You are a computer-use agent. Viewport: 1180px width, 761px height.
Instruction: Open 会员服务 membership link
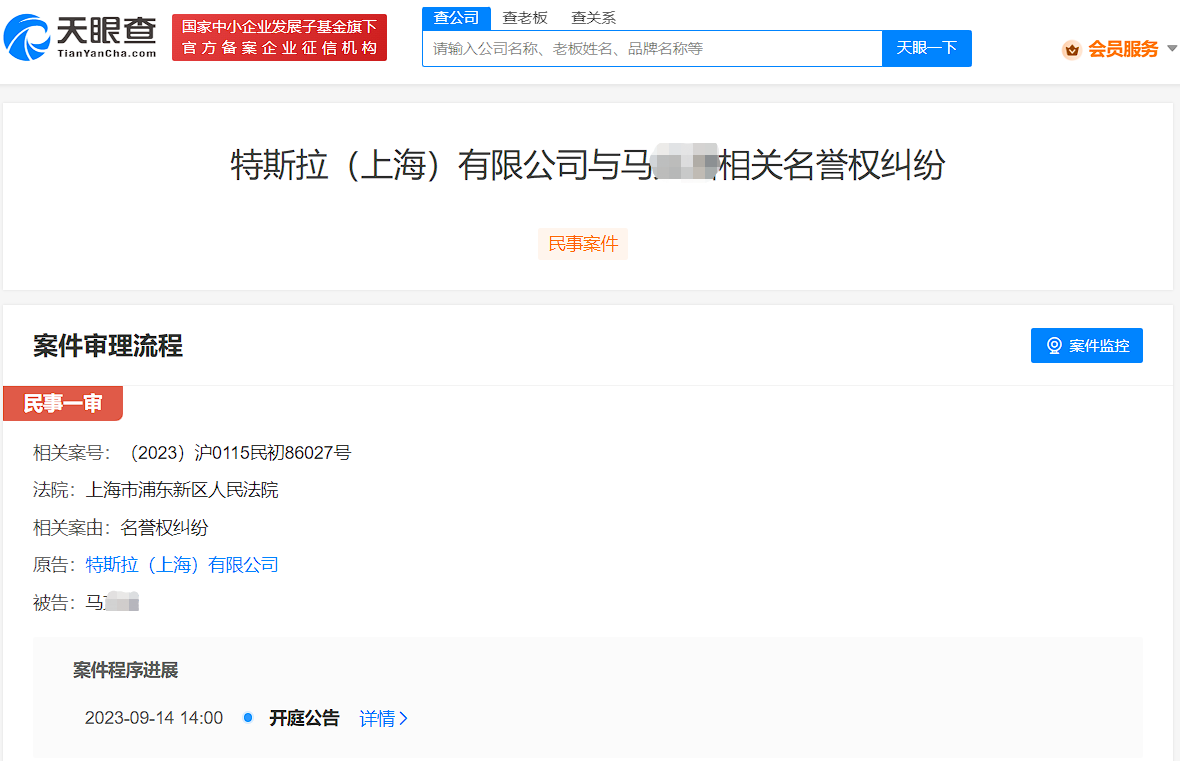click(1123, 50)
